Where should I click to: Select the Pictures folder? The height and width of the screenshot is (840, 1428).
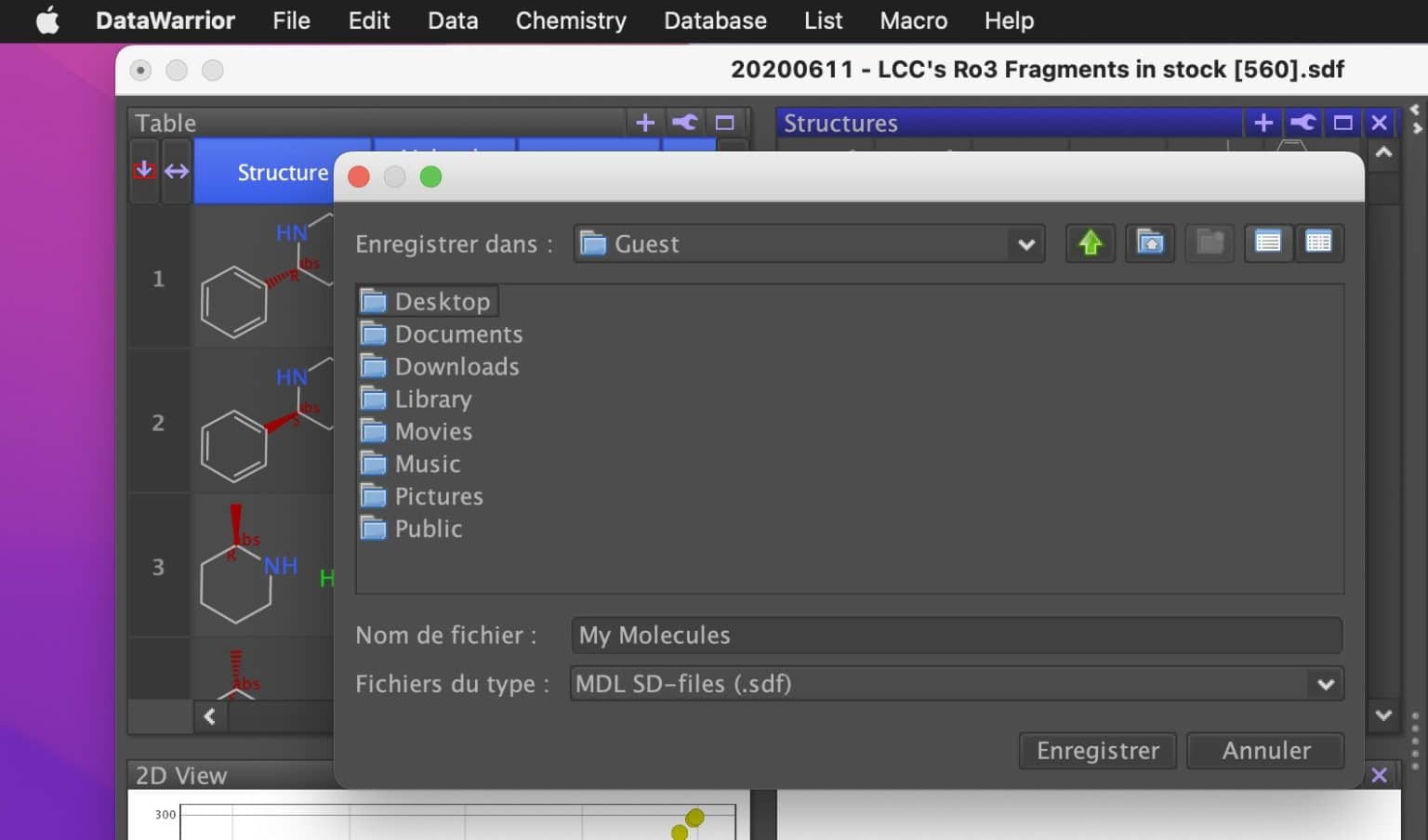(x=421, y=496)
